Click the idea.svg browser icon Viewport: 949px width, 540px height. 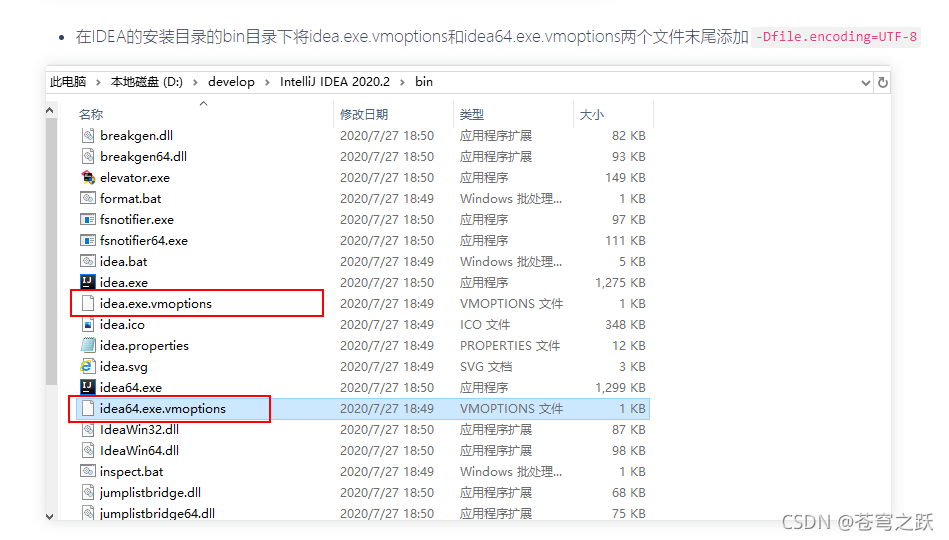[88, 366]
